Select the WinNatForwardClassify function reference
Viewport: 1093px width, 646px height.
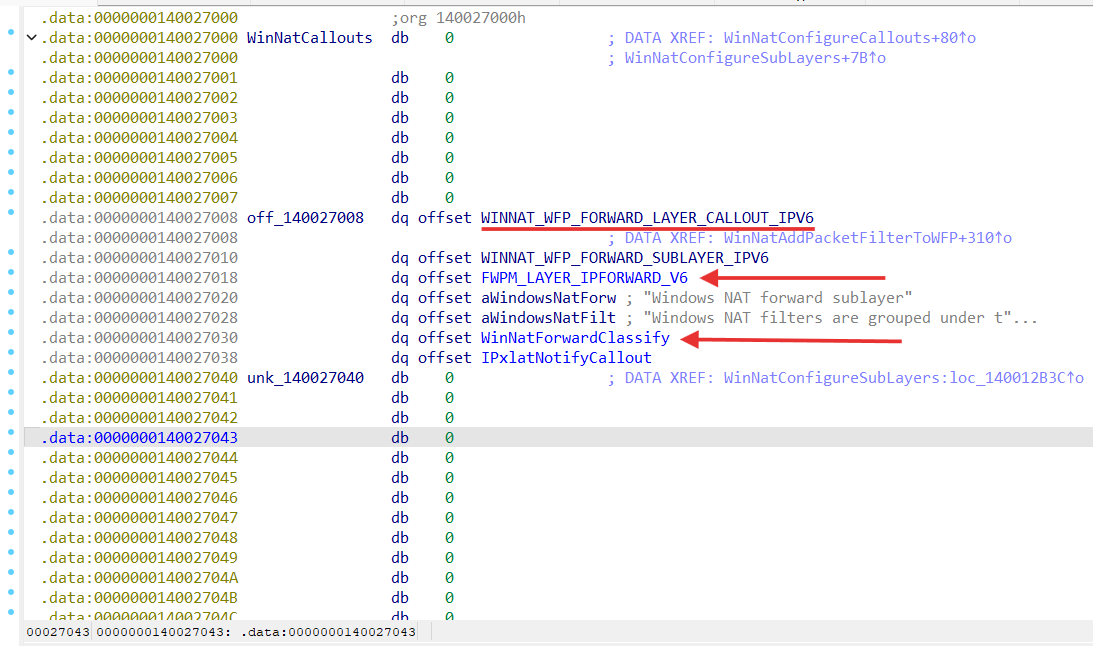[575, 338]
